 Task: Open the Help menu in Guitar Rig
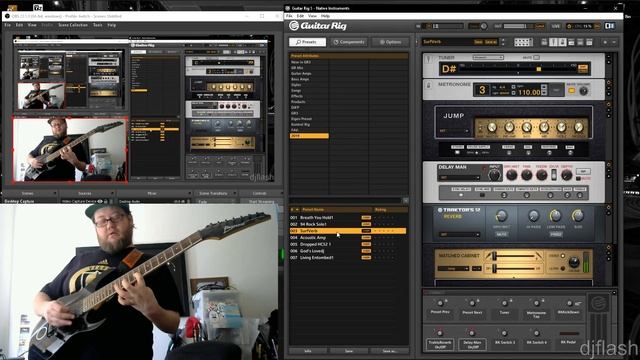[x=325, y=16]
